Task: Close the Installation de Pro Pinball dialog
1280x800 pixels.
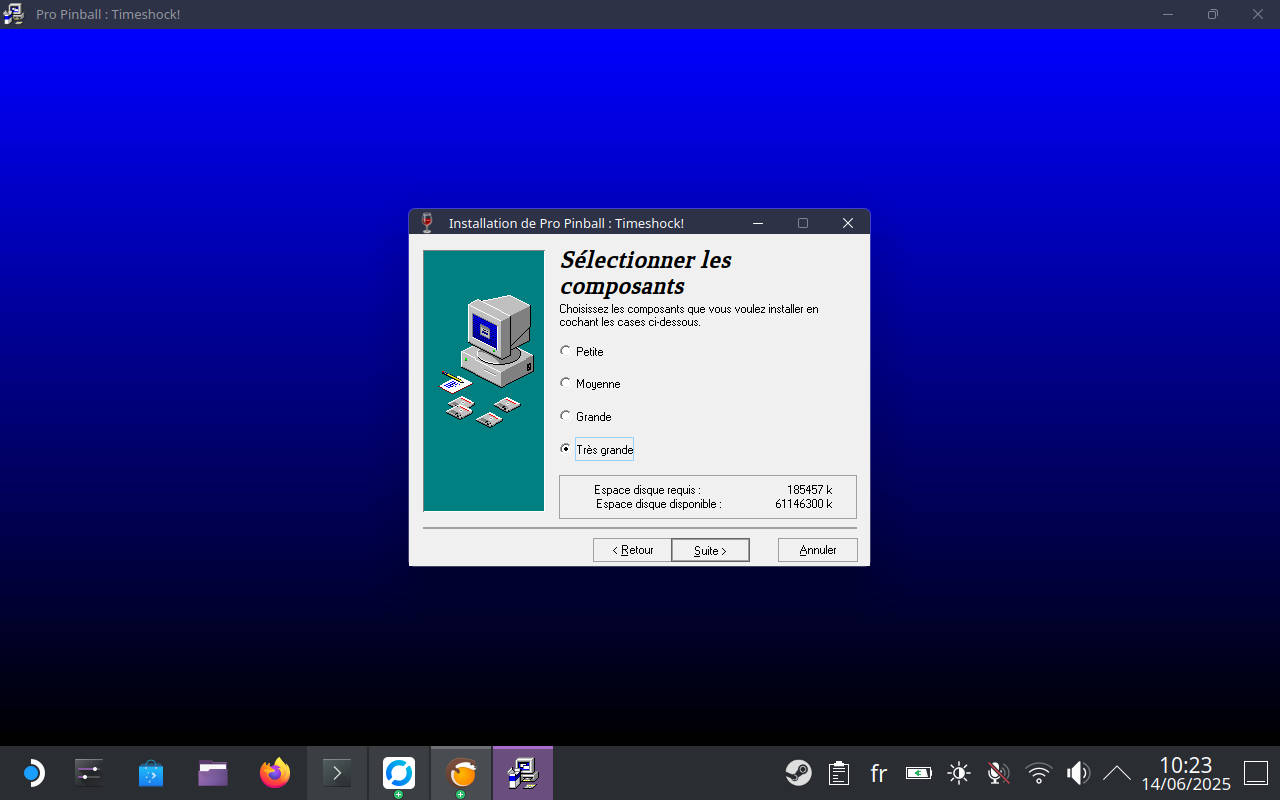Action: coord(848,223)
